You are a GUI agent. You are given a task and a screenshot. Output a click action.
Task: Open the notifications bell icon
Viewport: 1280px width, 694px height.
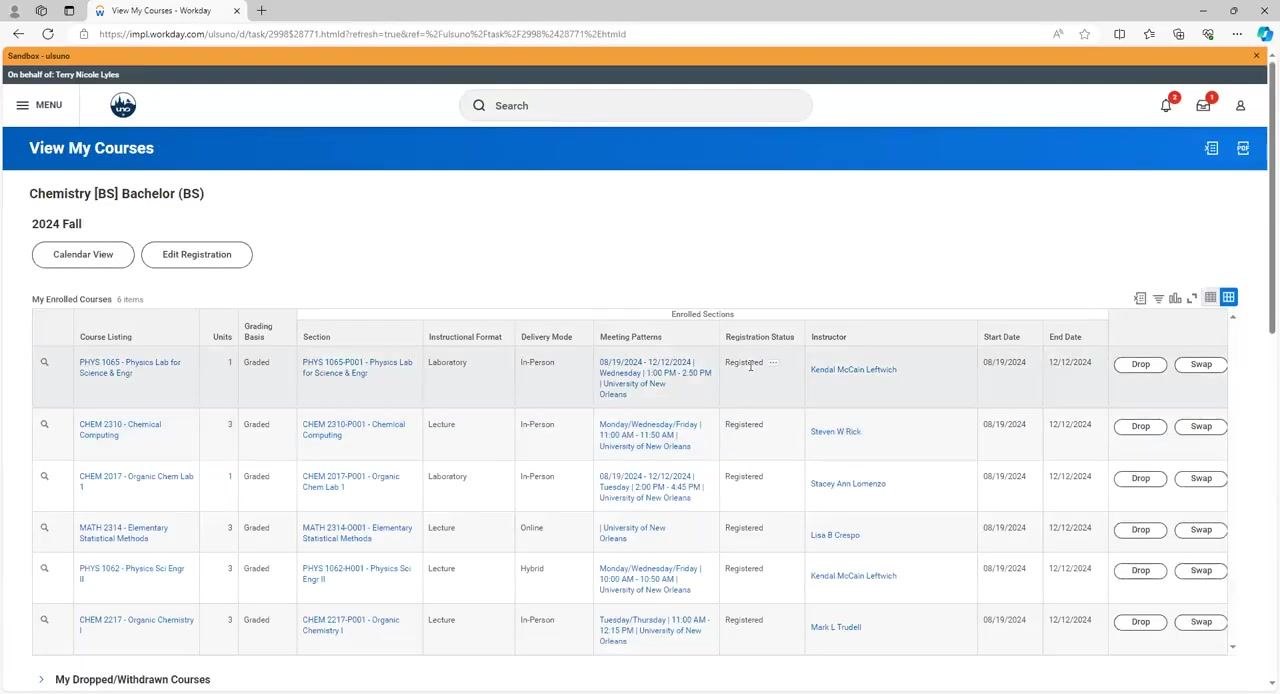click(x=1166, y=105)
